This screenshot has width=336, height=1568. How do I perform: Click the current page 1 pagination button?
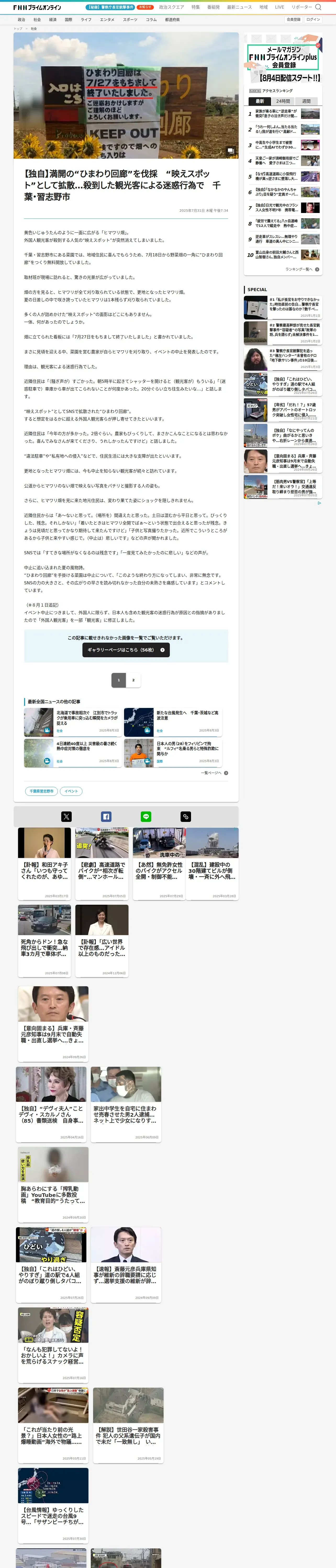(119, 680)
